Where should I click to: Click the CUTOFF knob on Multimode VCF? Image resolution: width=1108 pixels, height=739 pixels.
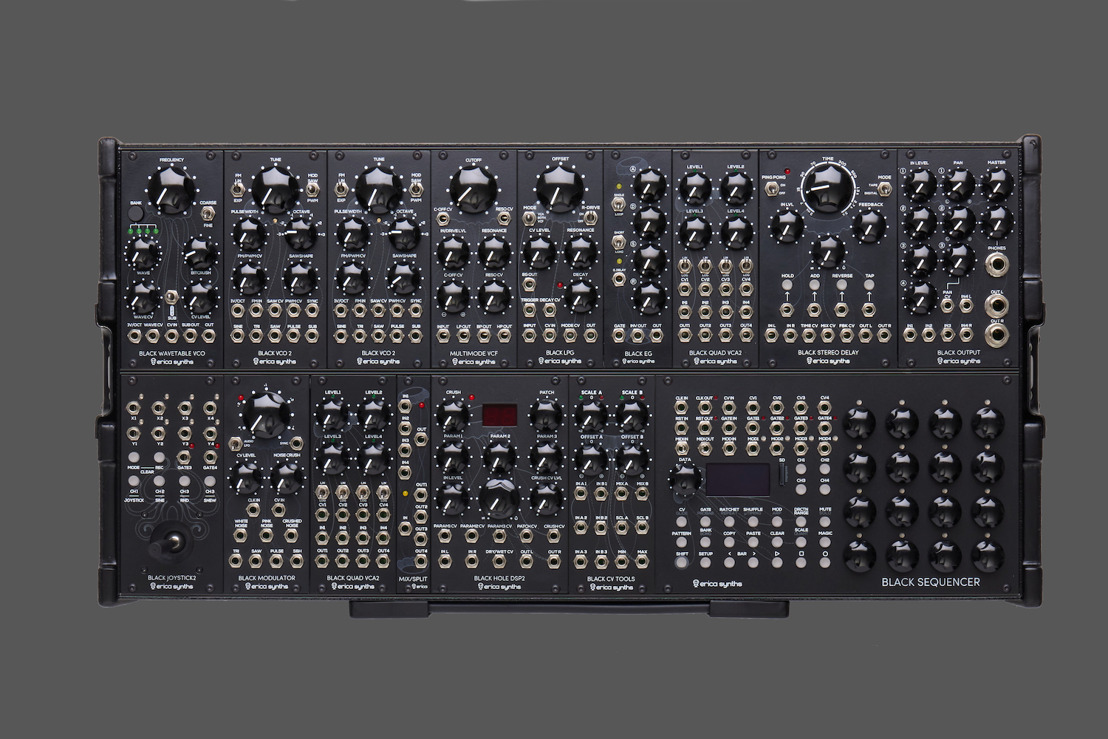(x=473, y=188)
